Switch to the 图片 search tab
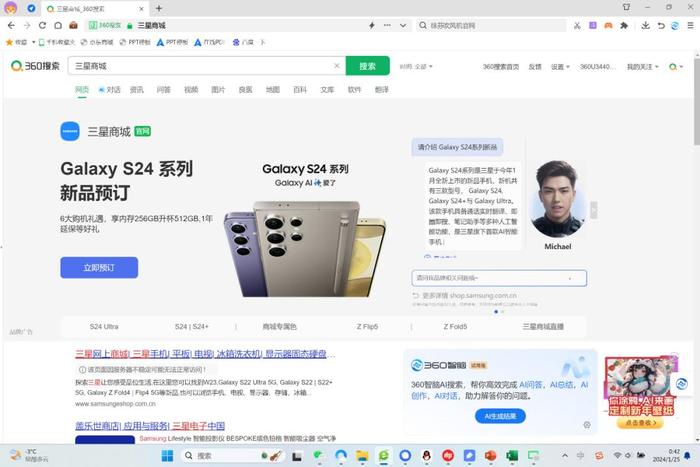Screen dimensions: 700x467 click(218, 90)
